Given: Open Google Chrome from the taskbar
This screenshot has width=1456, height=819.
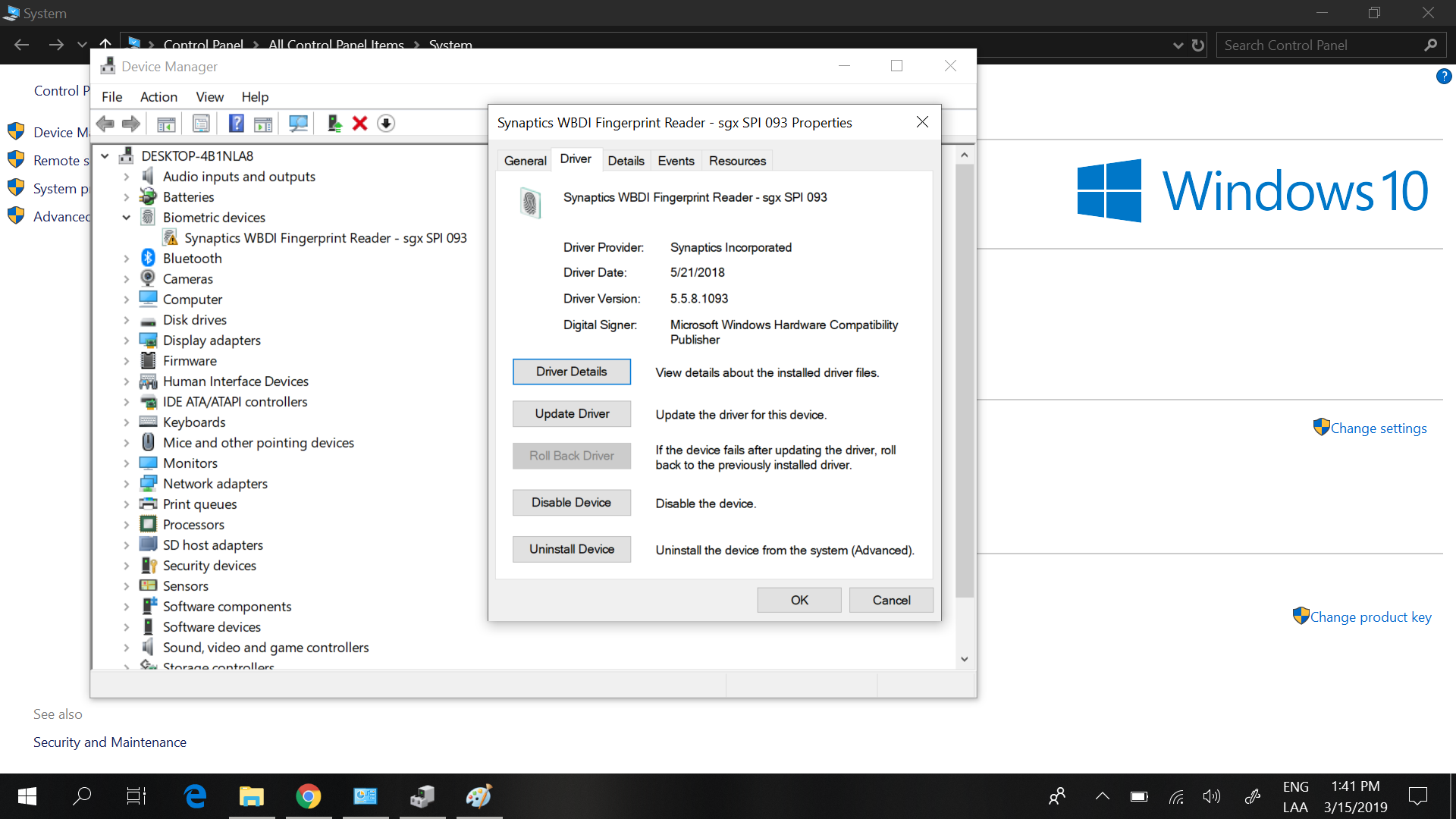Looking at the screenshot, I should coord(309,796).
